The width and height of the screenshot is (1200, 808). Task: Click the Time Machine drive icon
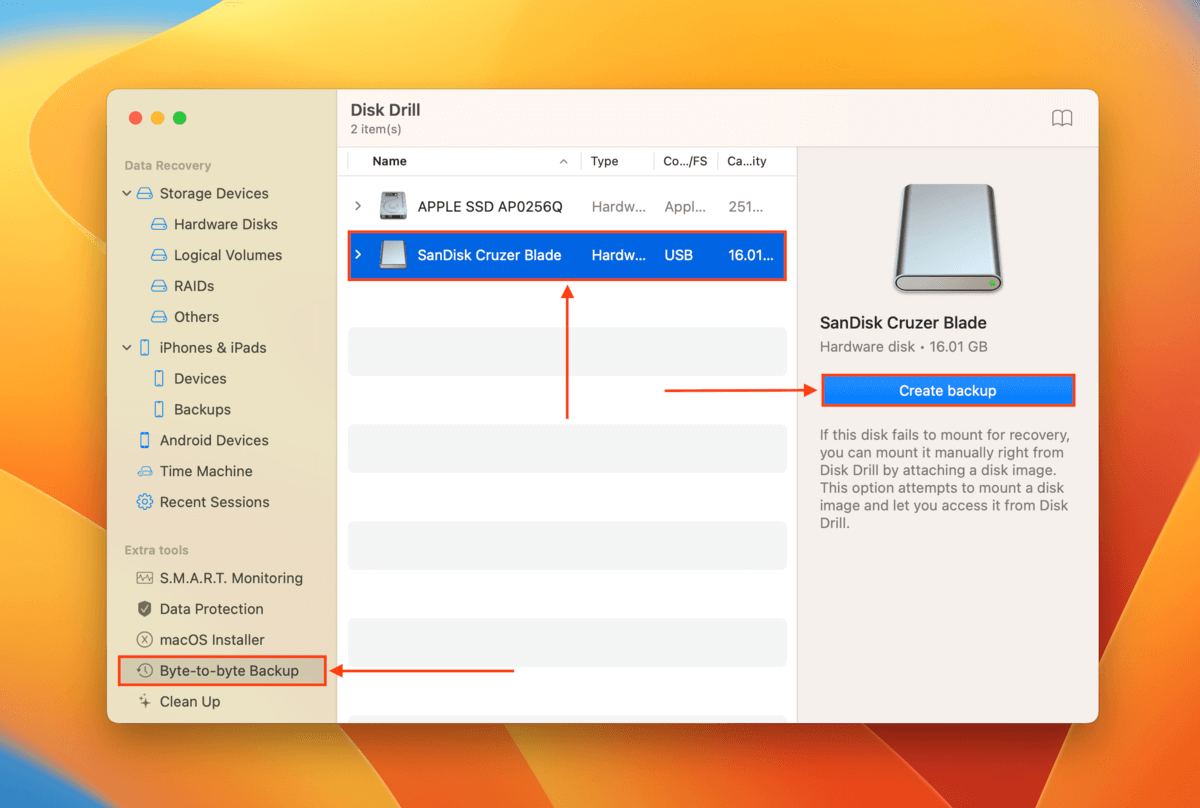(145, 471)
